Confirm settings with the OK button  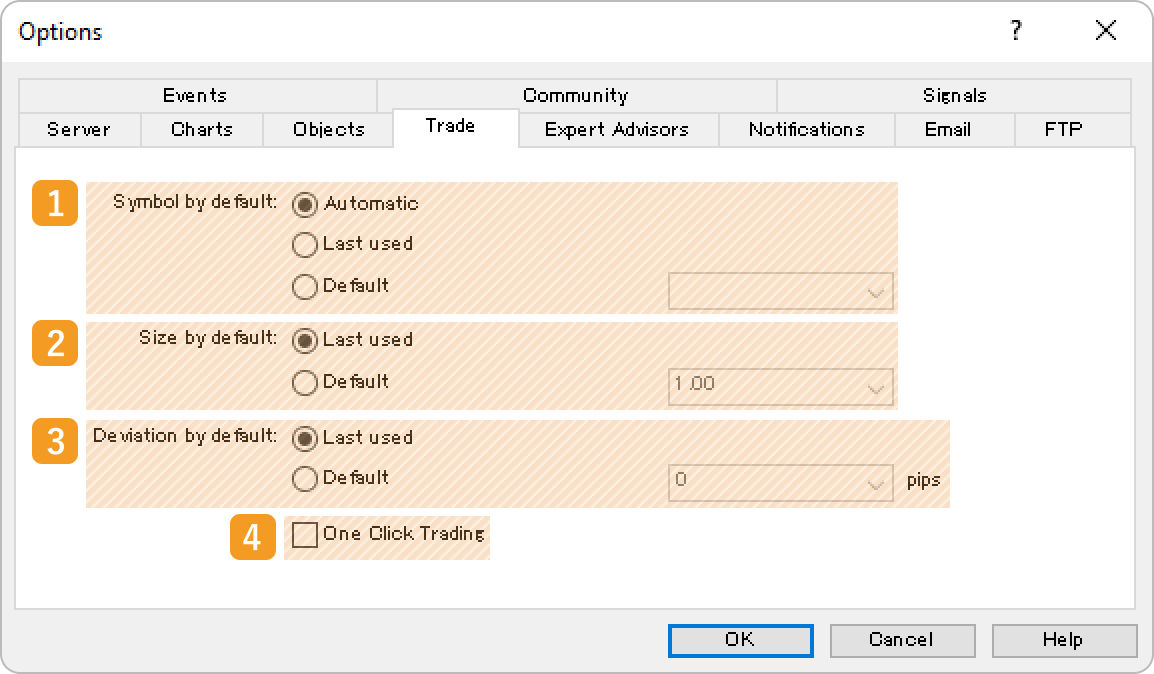pyautogui.click(x=740, y=640)
